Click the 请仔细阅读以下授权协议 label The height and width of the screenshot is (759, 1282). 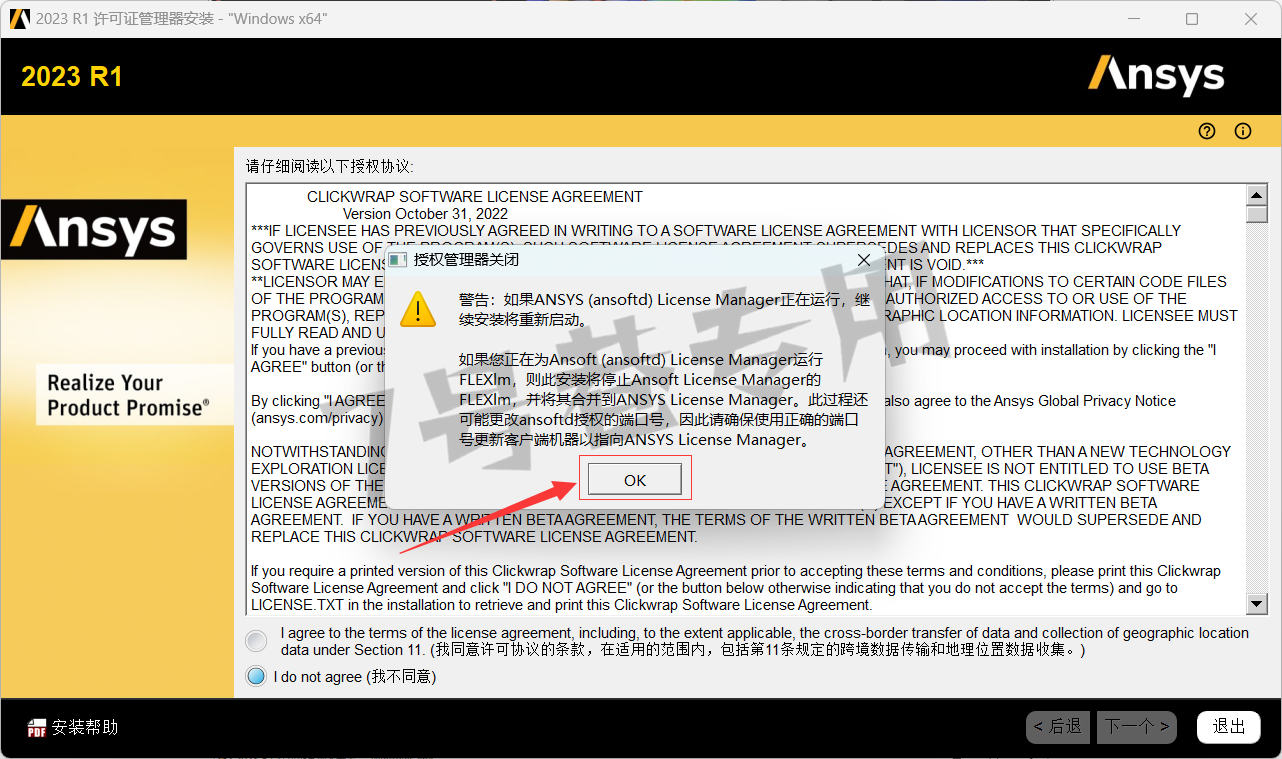pos(330,166)
